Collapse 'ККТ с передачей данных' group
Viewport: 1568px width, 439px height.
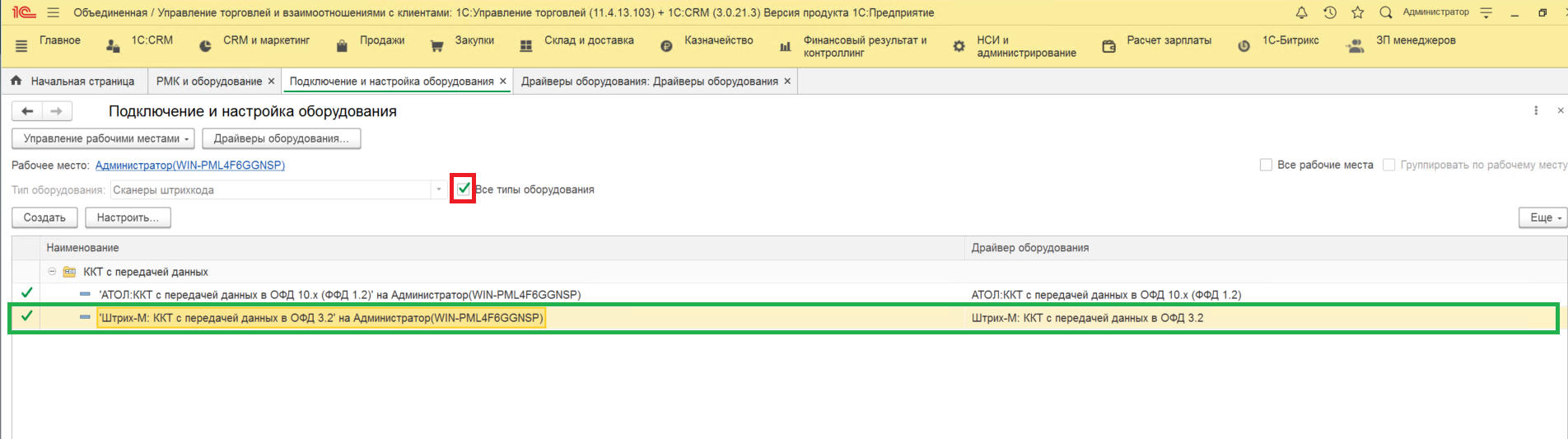(52, 272)
